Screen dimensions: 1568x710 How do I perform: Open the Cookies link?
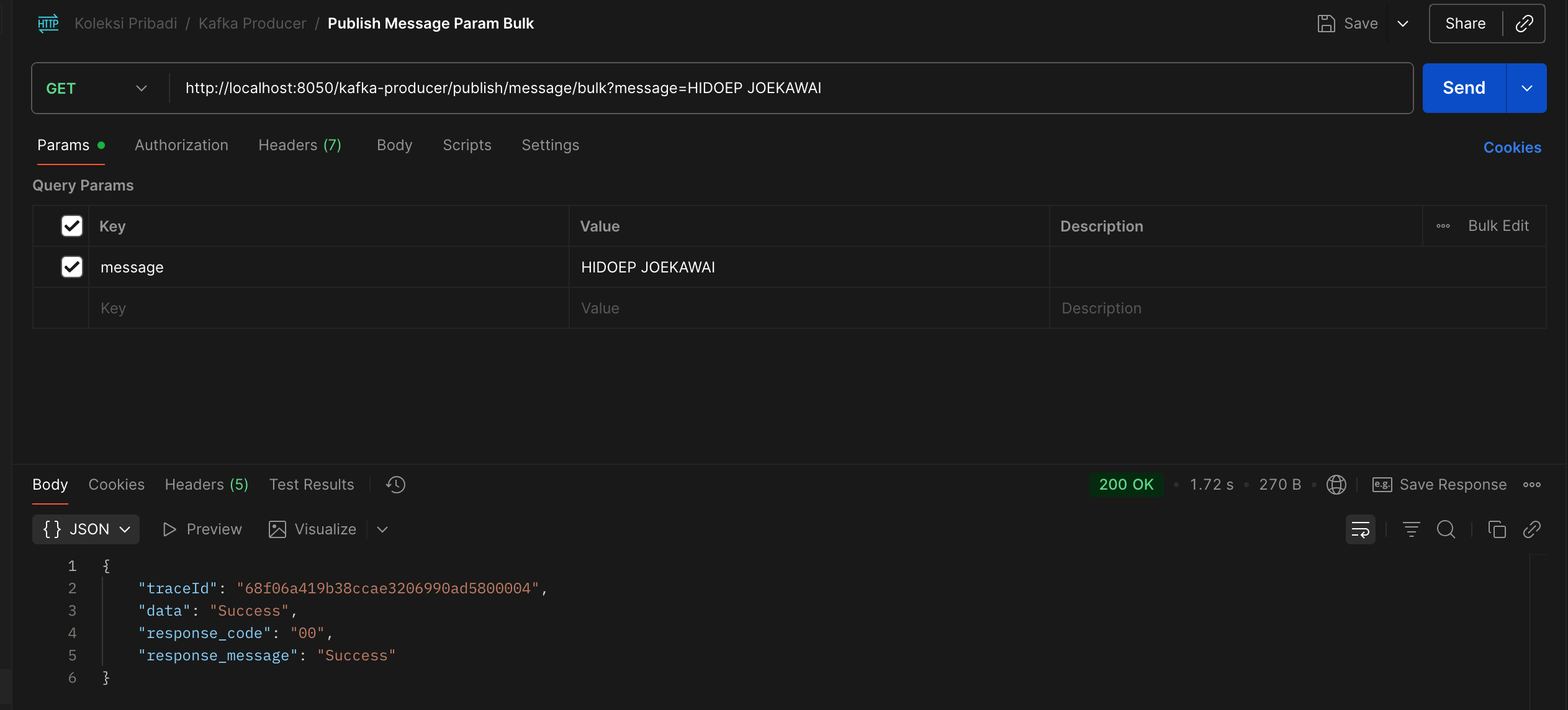pyautogui.click(x=1512, y=148)
